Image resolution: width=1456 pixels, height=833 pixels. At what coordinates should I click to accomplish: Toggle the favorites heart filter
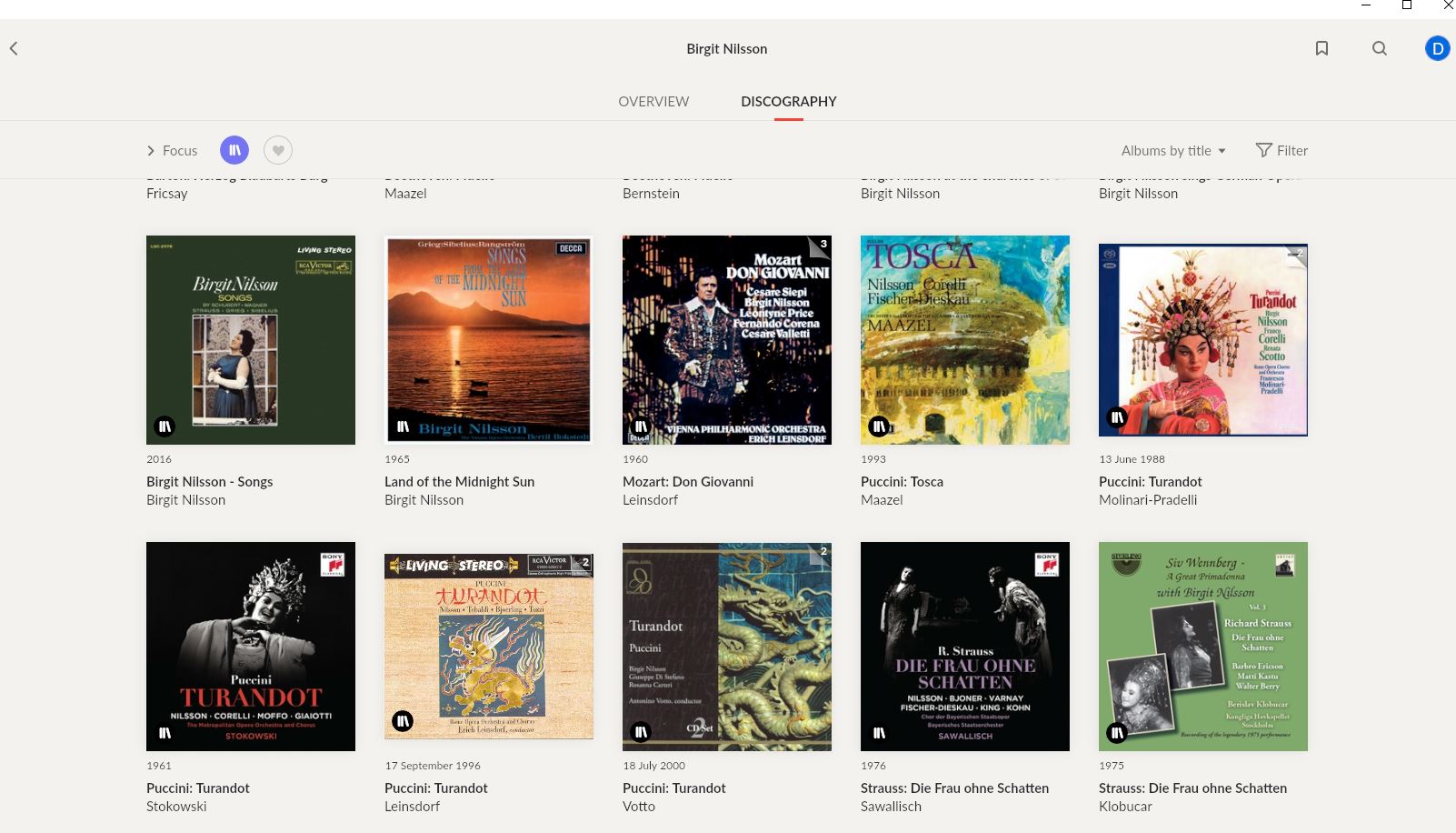[278, 150]
